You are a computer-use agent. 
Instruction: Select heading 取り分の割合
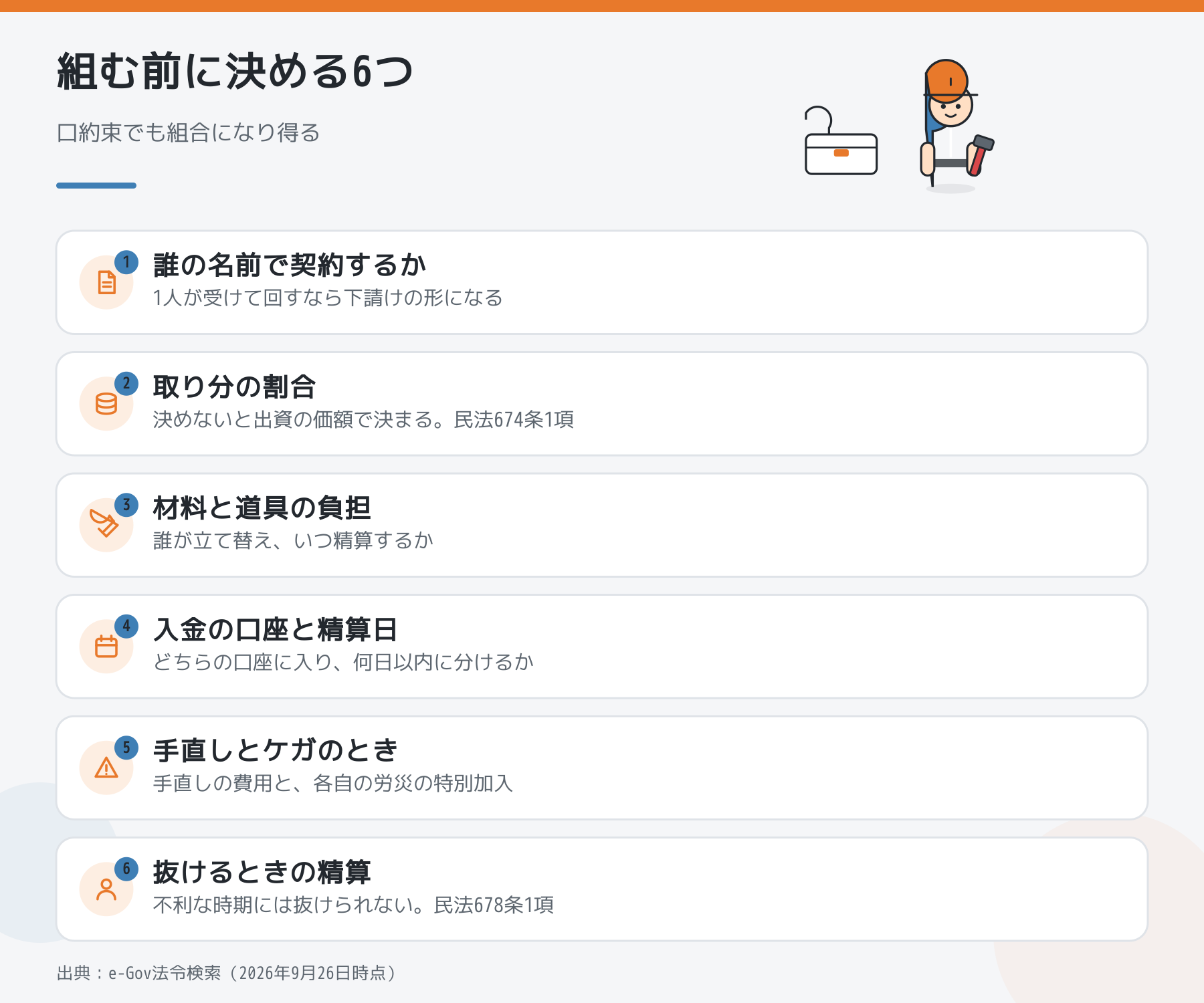pos(234,387)
